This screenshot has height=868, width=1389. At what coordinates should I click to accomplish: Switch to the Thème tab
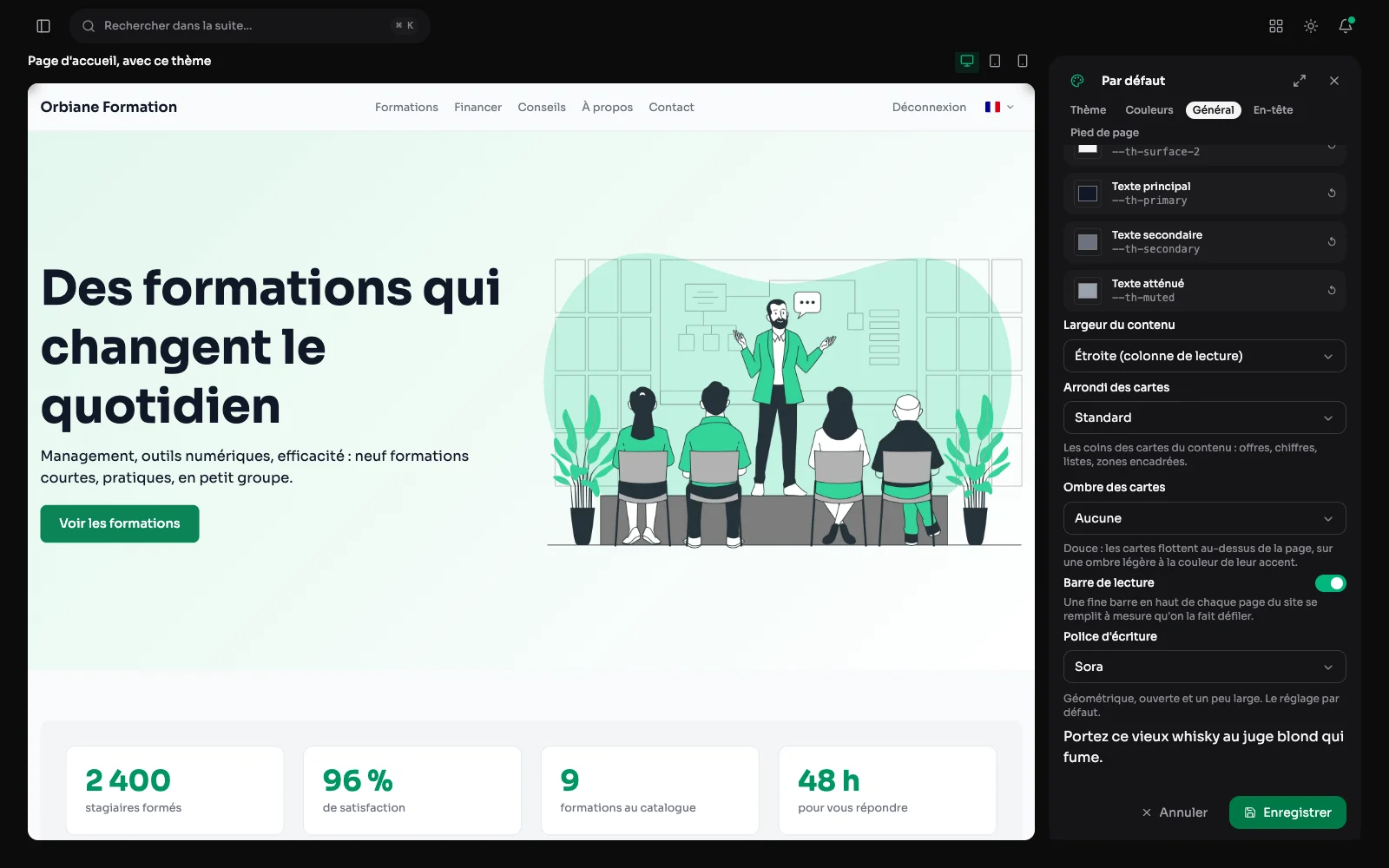1088,110
